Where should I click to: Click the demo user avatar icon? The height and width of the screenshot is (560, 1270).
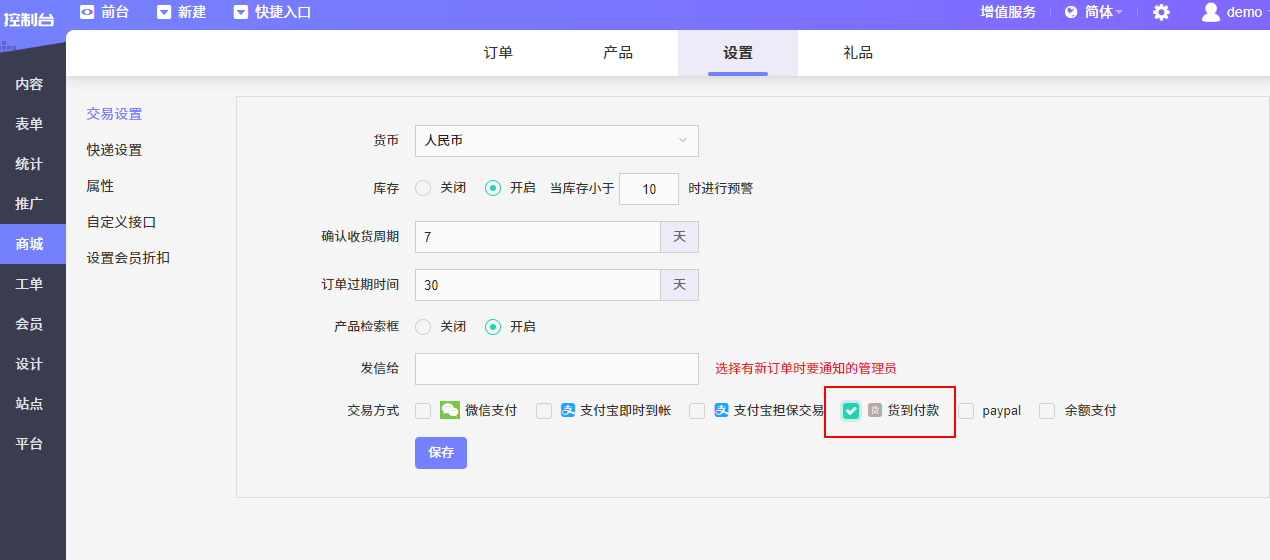(x=1211, y=12)
